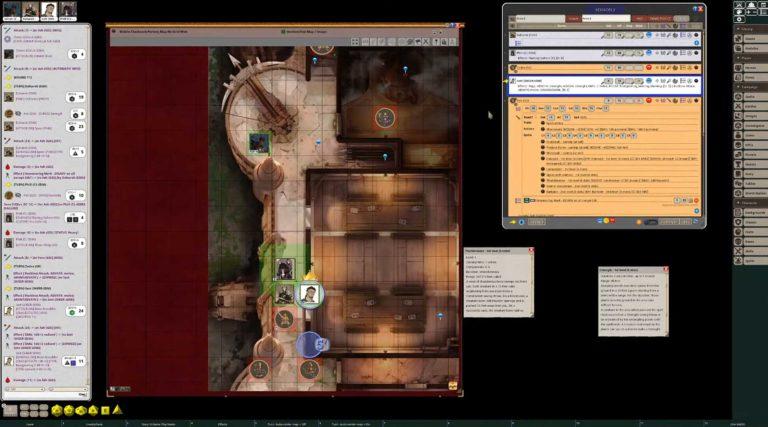The image size is (768, 427).
Task: Click the modifier box beside dice
Action: click(10, 410)
